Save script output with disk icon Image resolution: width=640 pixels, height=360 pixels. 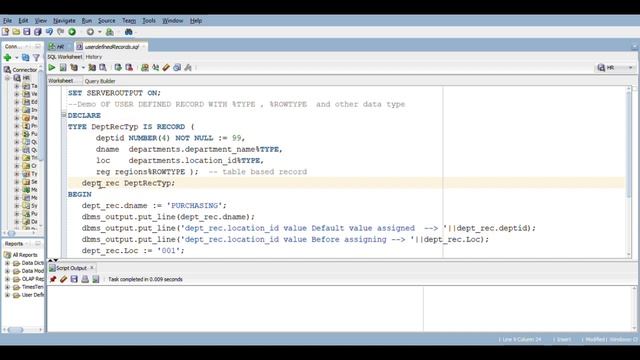click(74, 279)
